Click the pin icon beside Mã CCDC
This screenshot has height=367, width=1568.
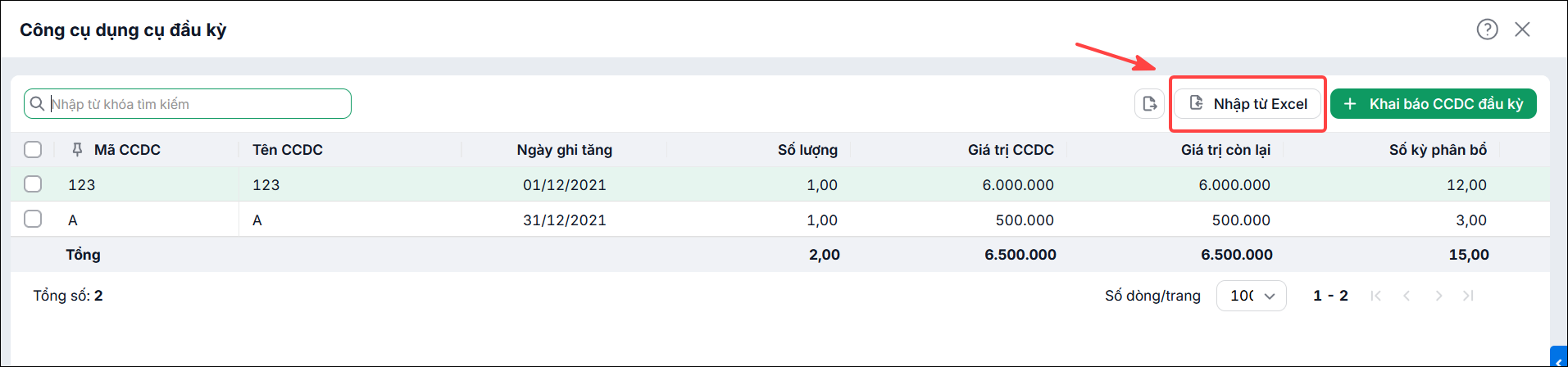point(77,149)
